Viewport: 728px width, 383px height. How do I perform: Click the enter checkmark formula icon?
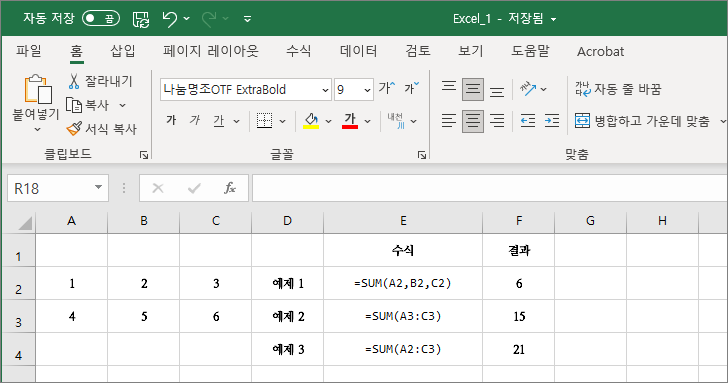click(x=194, y=188)
